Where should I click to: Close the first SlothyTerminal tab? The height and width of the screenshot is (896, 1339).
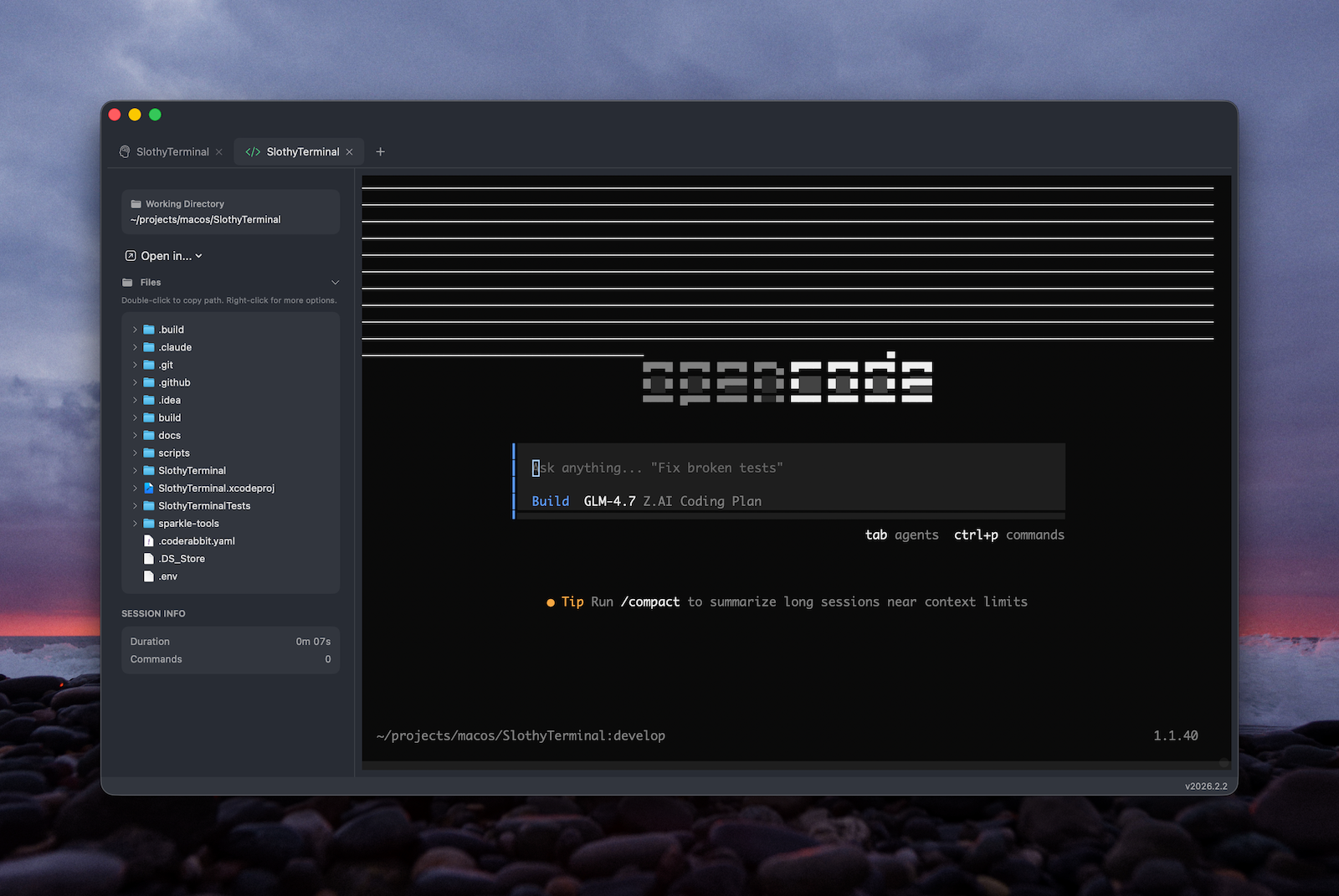coord(219,151)
